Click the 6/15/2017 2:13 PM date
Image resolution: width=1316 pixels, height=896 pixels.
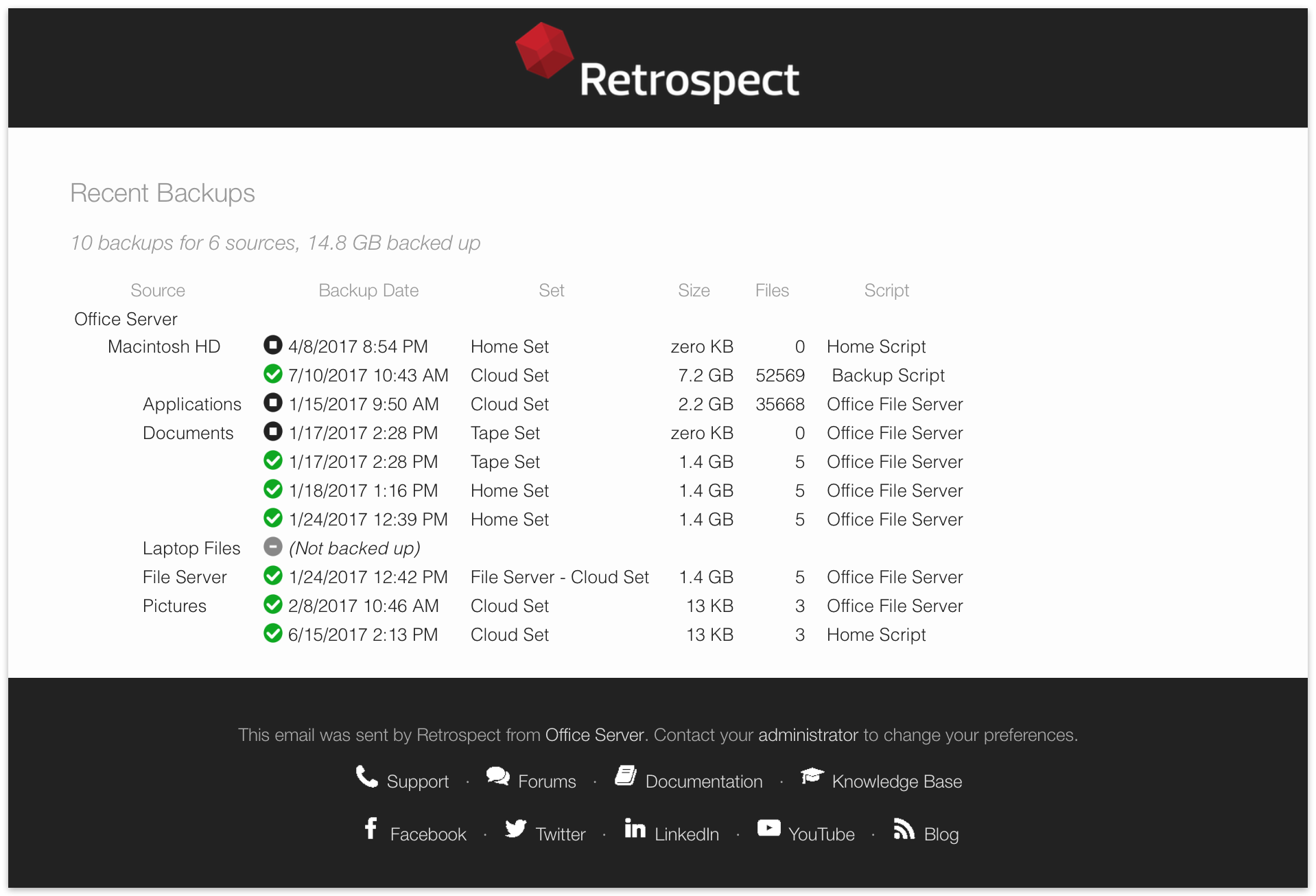(x=363, y=635)
